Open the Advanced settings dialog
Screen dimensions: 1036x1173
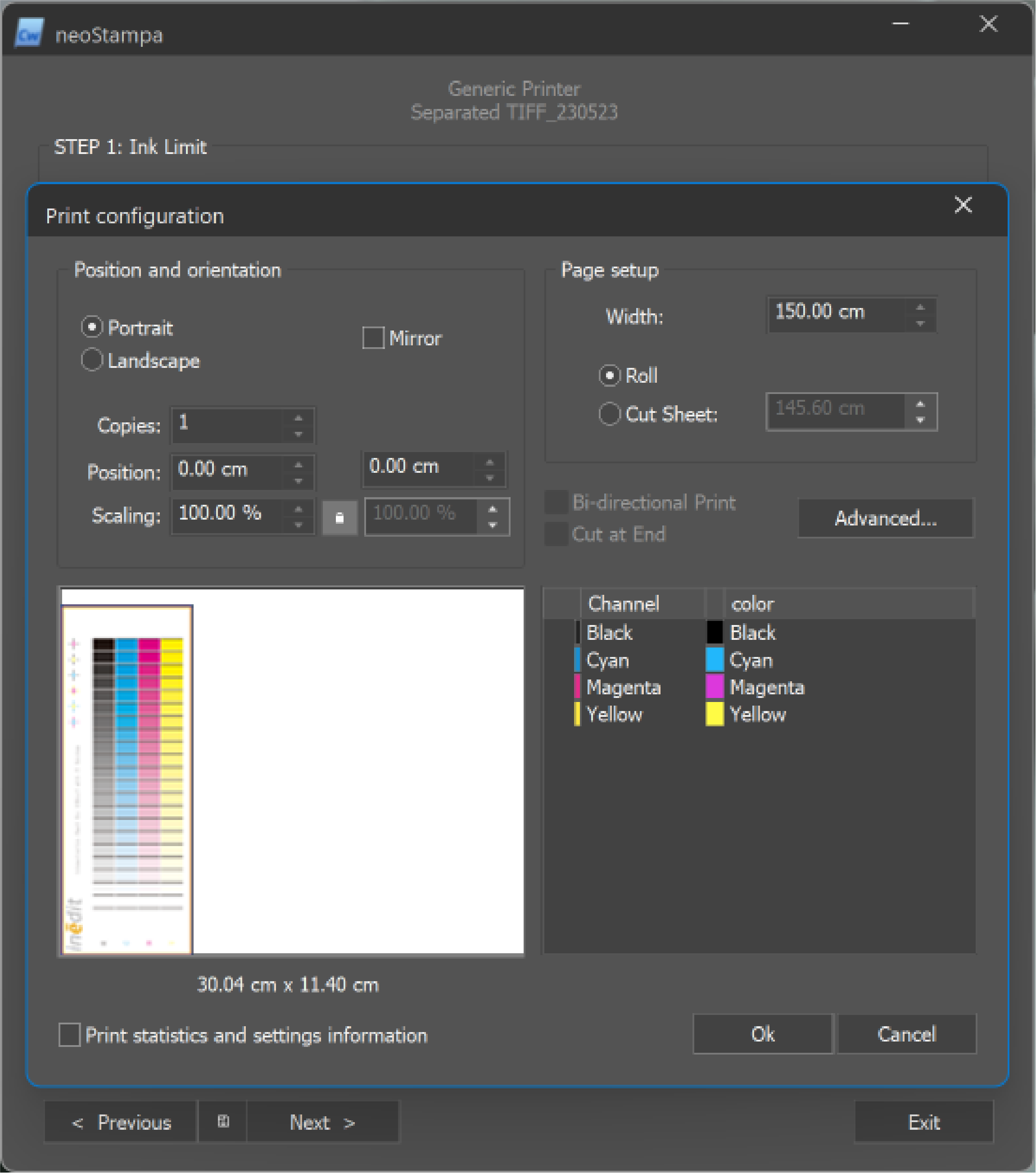pyautogui.click(x=884, y=519)
